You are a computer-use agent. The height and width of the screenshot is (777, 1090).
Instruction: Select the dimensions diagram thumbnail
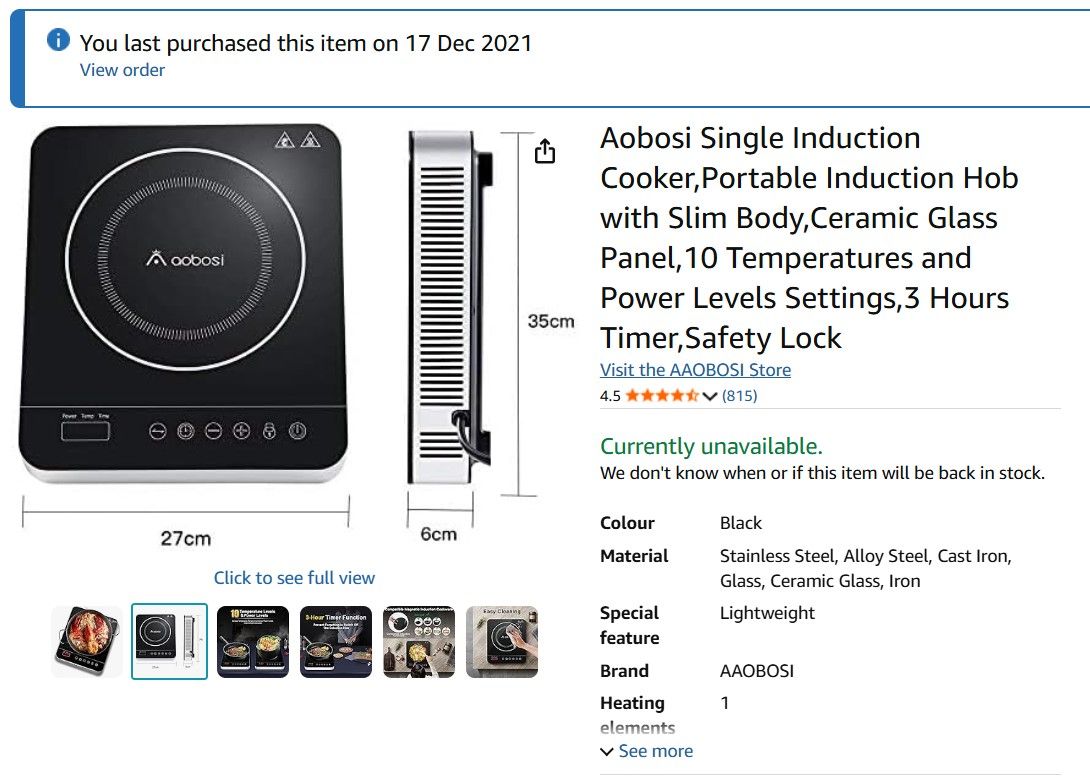(x=170, y=641)
